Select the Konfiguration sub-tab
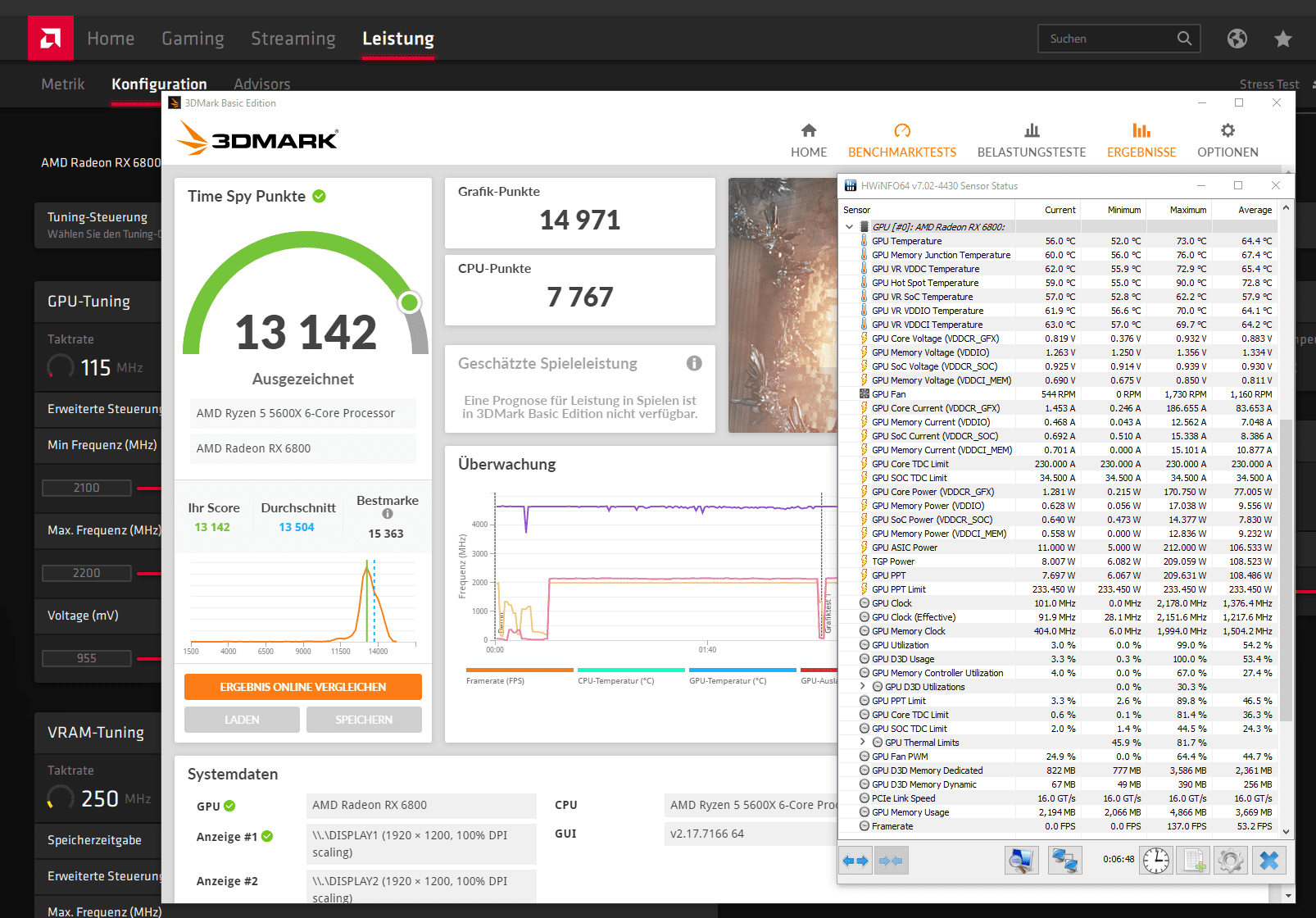Image resolution: width=1316 pixels, height=918 pixels. click(x=159, y=84)
